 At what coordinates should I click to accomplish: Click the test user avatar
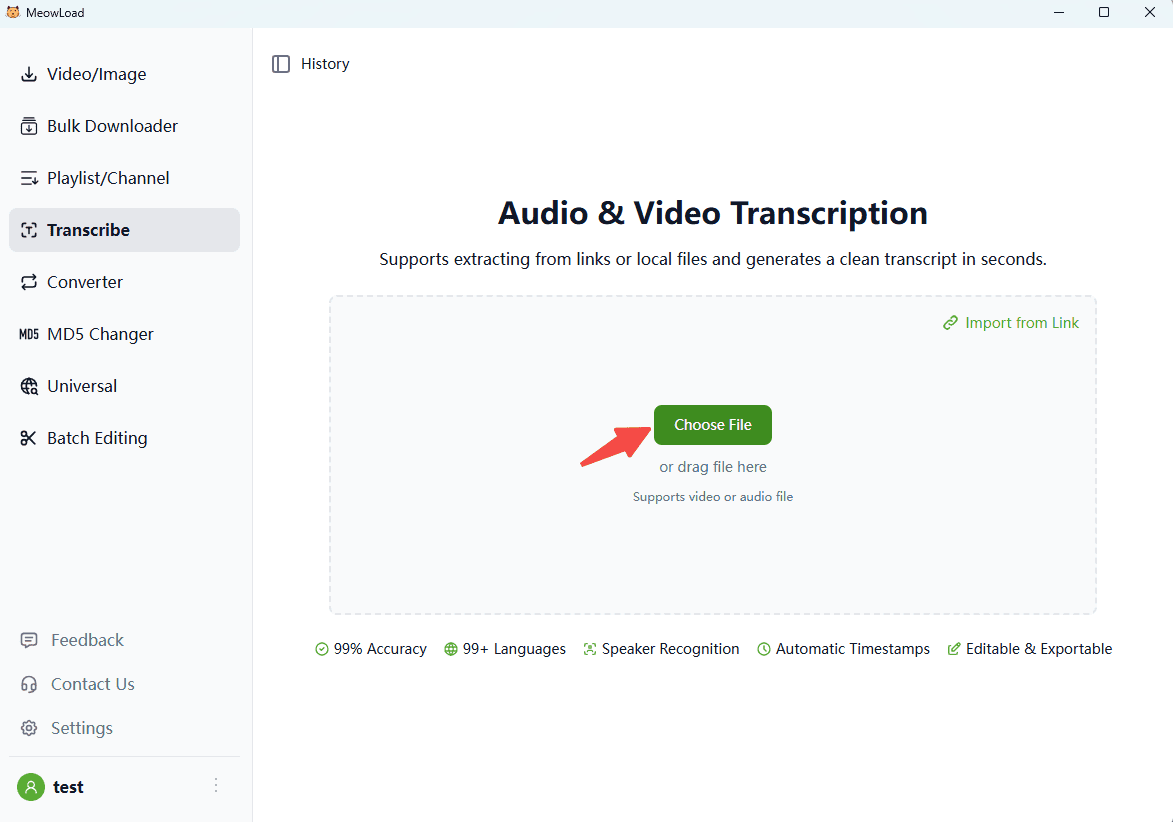(31, 787)
